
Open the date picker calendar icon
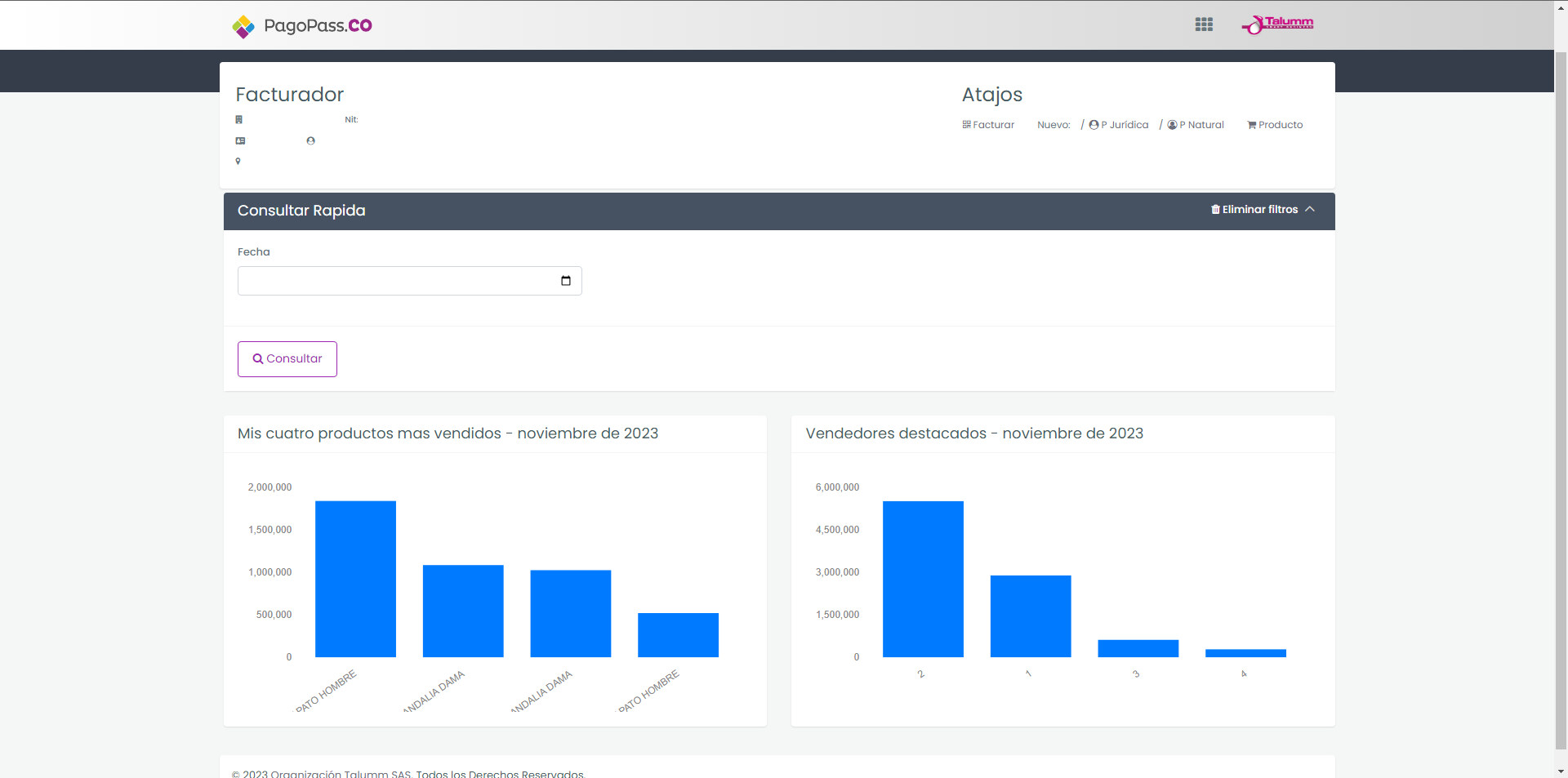click(566, 281)
